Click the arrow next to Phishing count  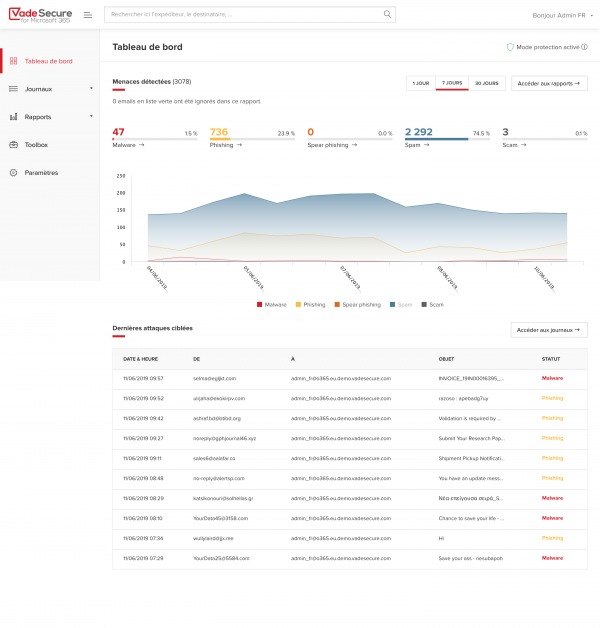coord(239,145)
